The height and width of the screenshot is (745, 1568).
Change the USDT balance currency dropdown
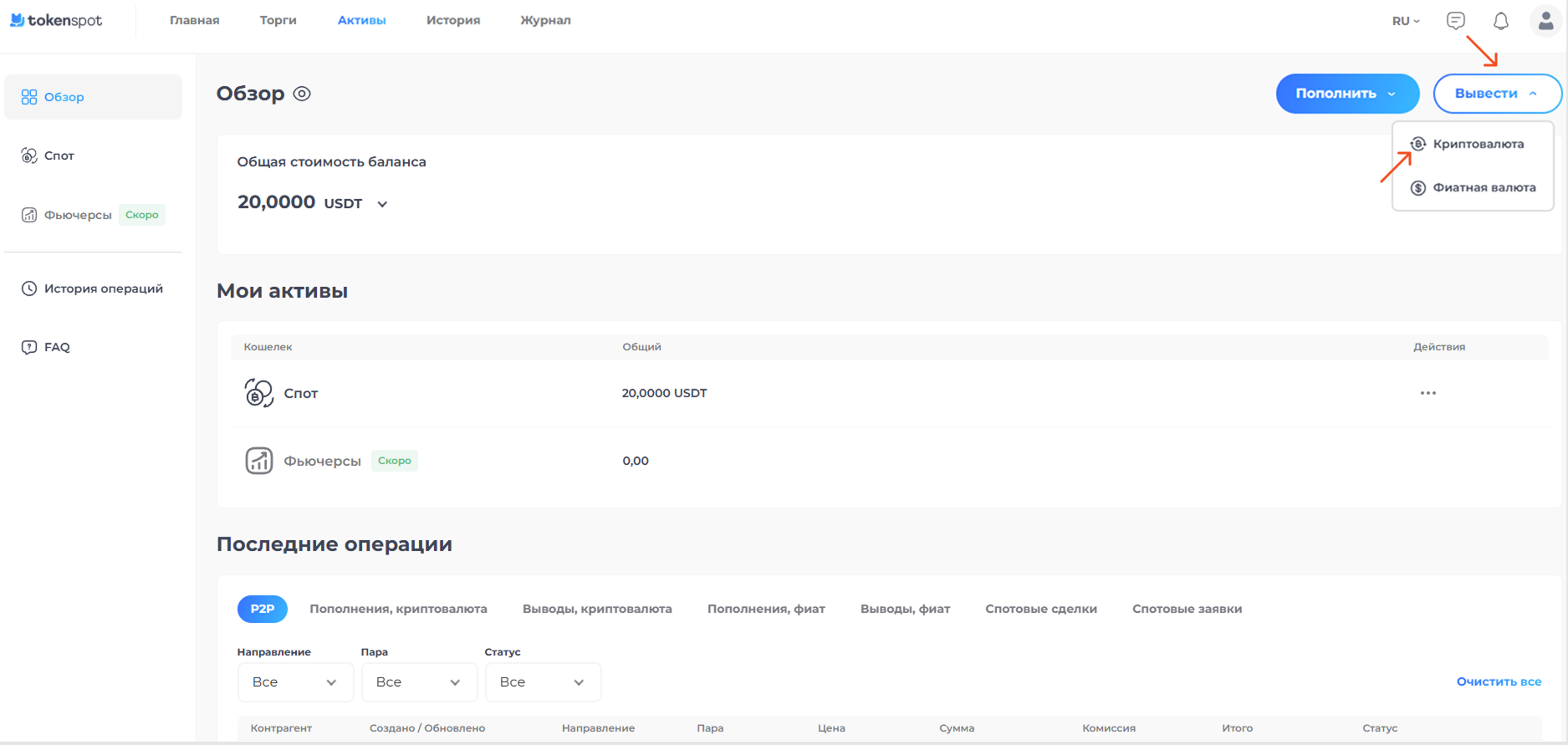click(381, 204)
